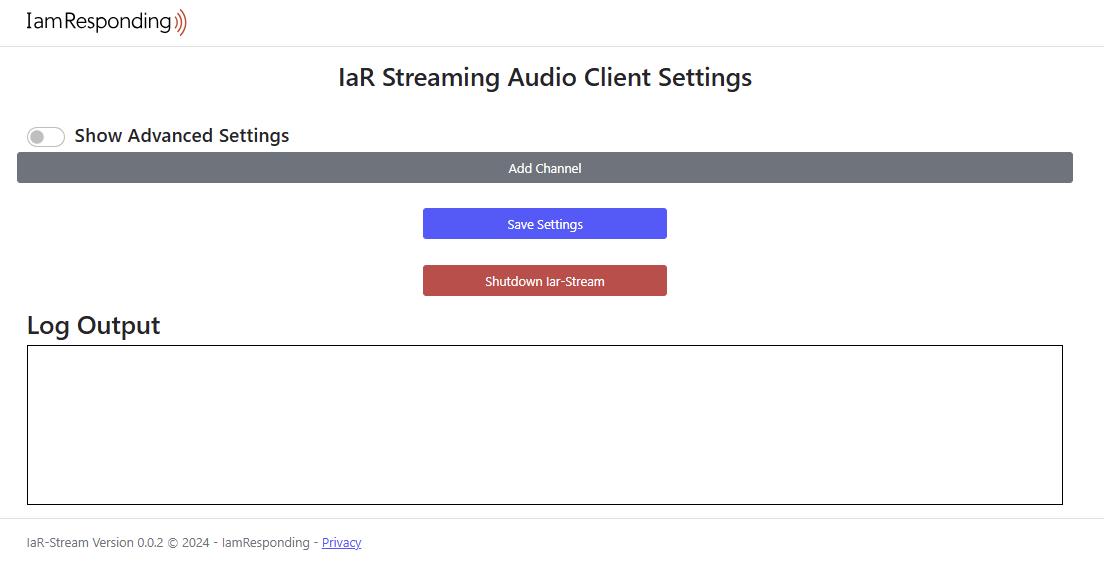The image size is (1104, 571).
Task: Click inside the Log Output box
Action: pyautogui.click(x=545, y=425)
